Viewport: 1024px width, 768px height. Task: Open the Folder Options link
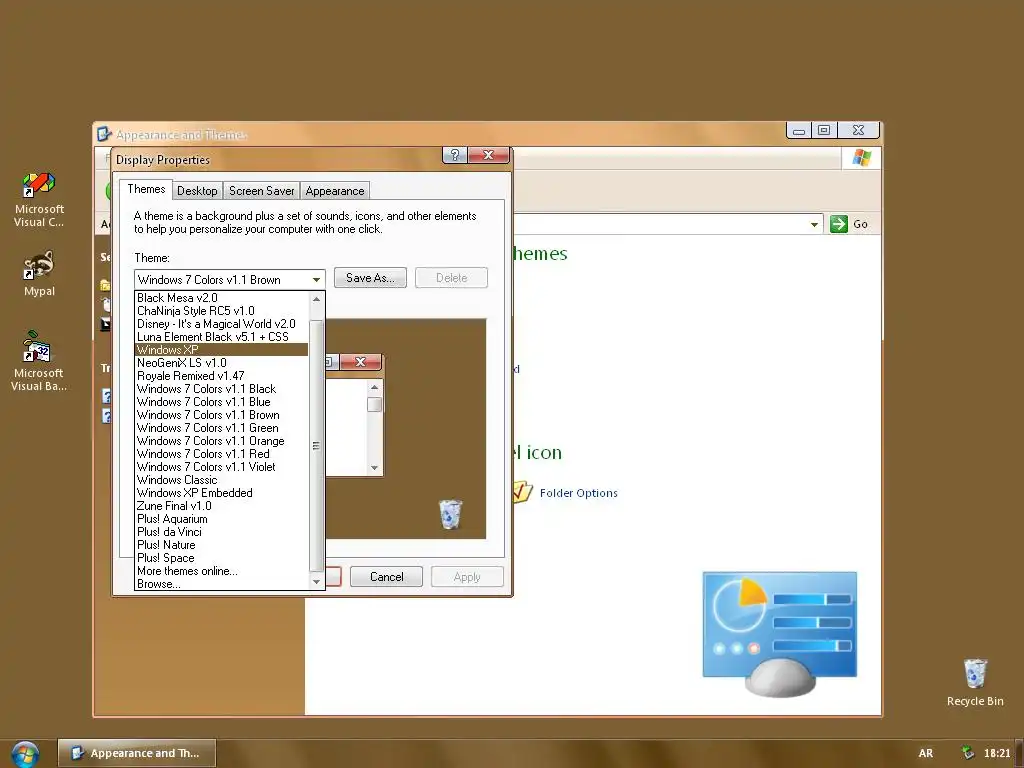(579, 493)
